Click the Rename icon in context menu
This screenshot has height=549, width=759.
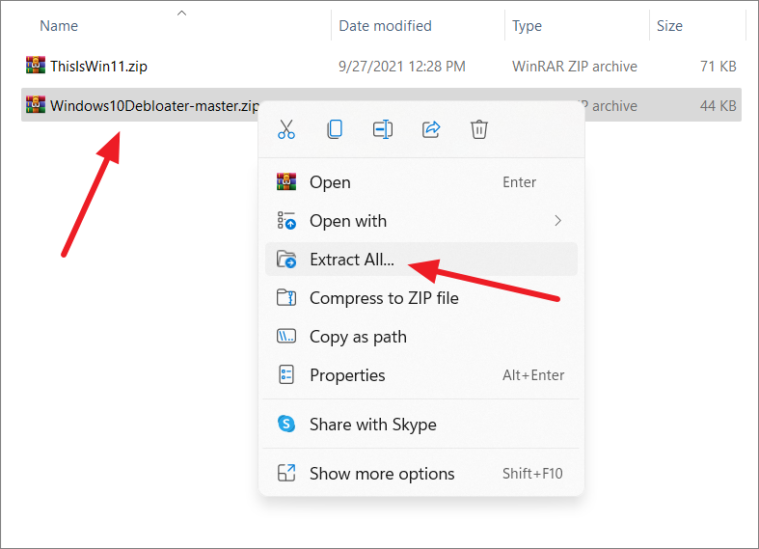(382, 129)
